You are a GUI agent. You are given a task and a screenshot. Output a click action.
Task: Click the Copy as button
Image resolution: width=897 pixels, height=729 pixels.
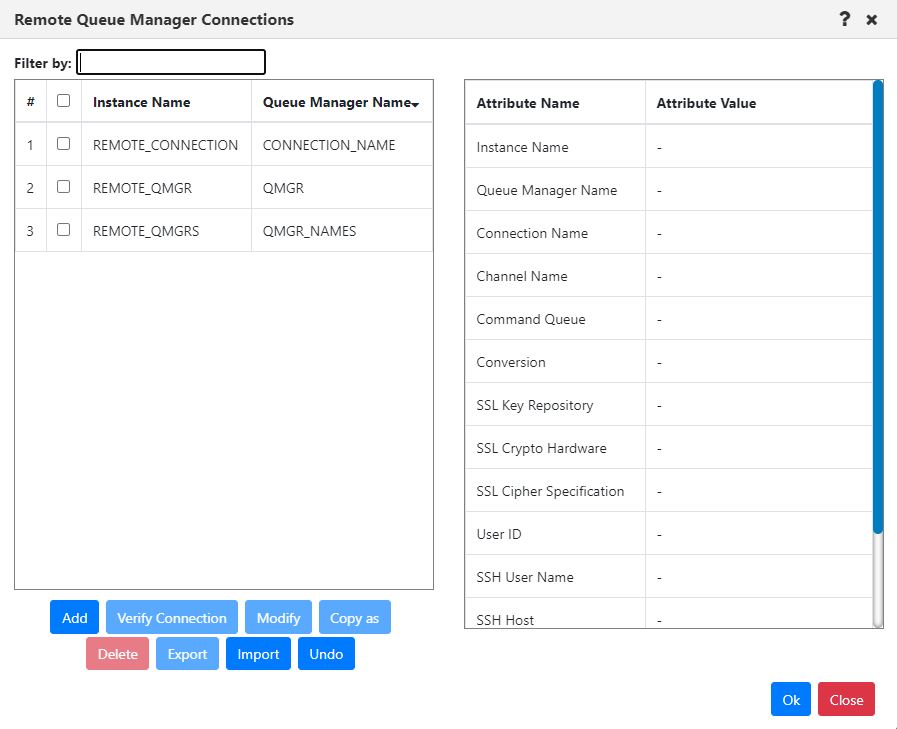point(355,617)
